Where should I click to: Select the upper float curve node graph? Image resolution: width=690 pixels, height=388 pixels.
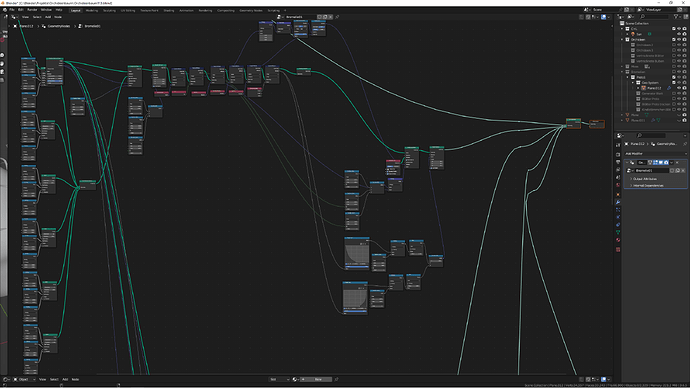click(357, 253)
